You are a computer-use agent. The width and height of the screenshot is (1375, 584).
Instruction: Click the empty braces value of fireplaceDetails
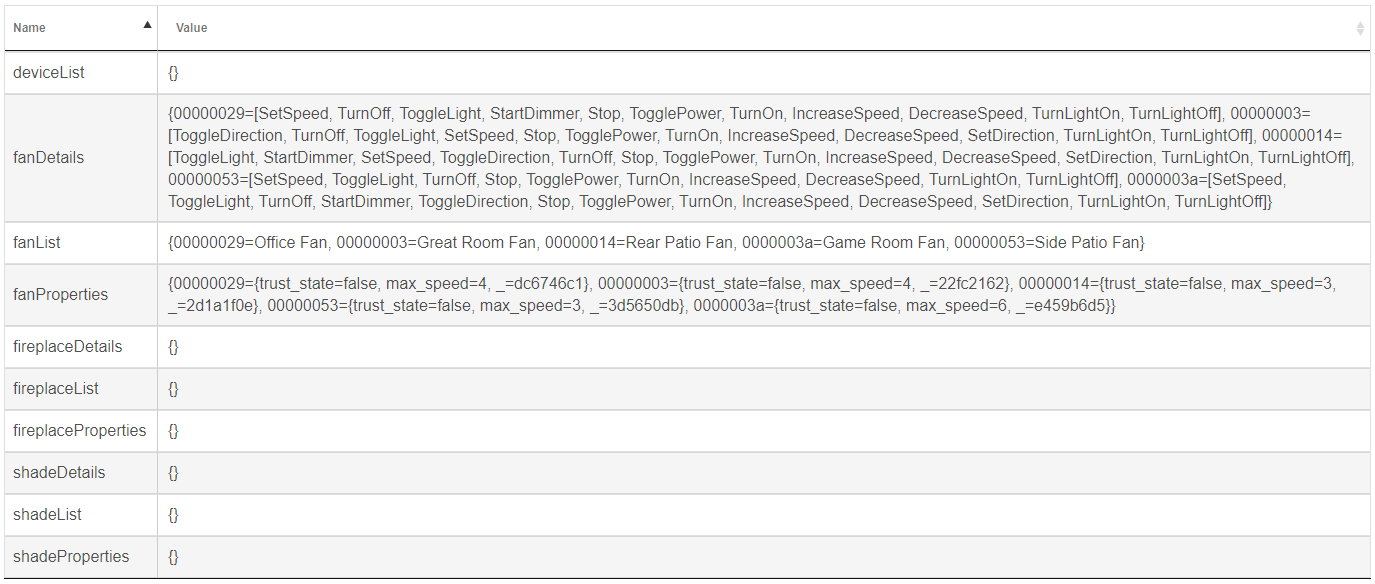pos(173,346)
